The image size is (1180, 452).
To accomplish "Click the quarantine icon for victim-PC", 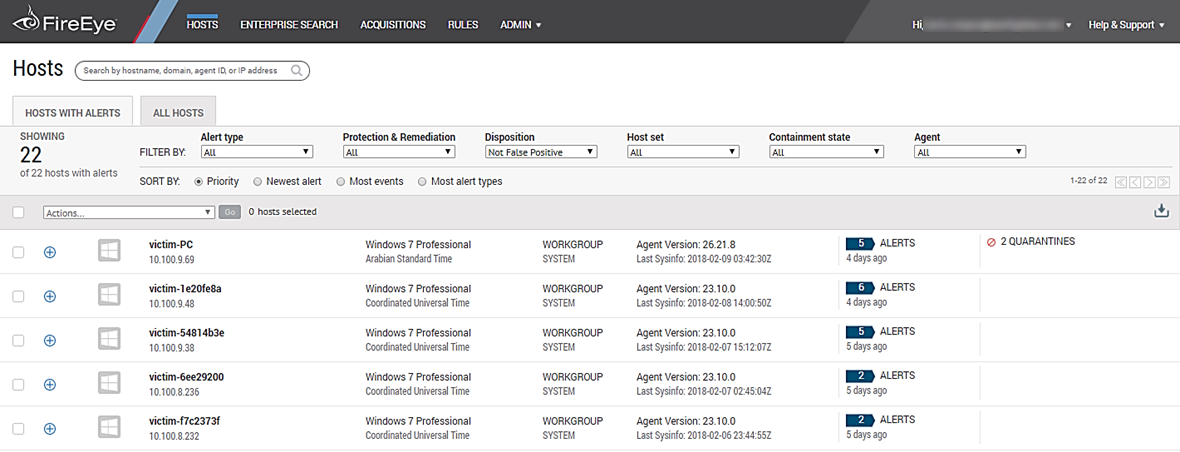I will [991, 242].
